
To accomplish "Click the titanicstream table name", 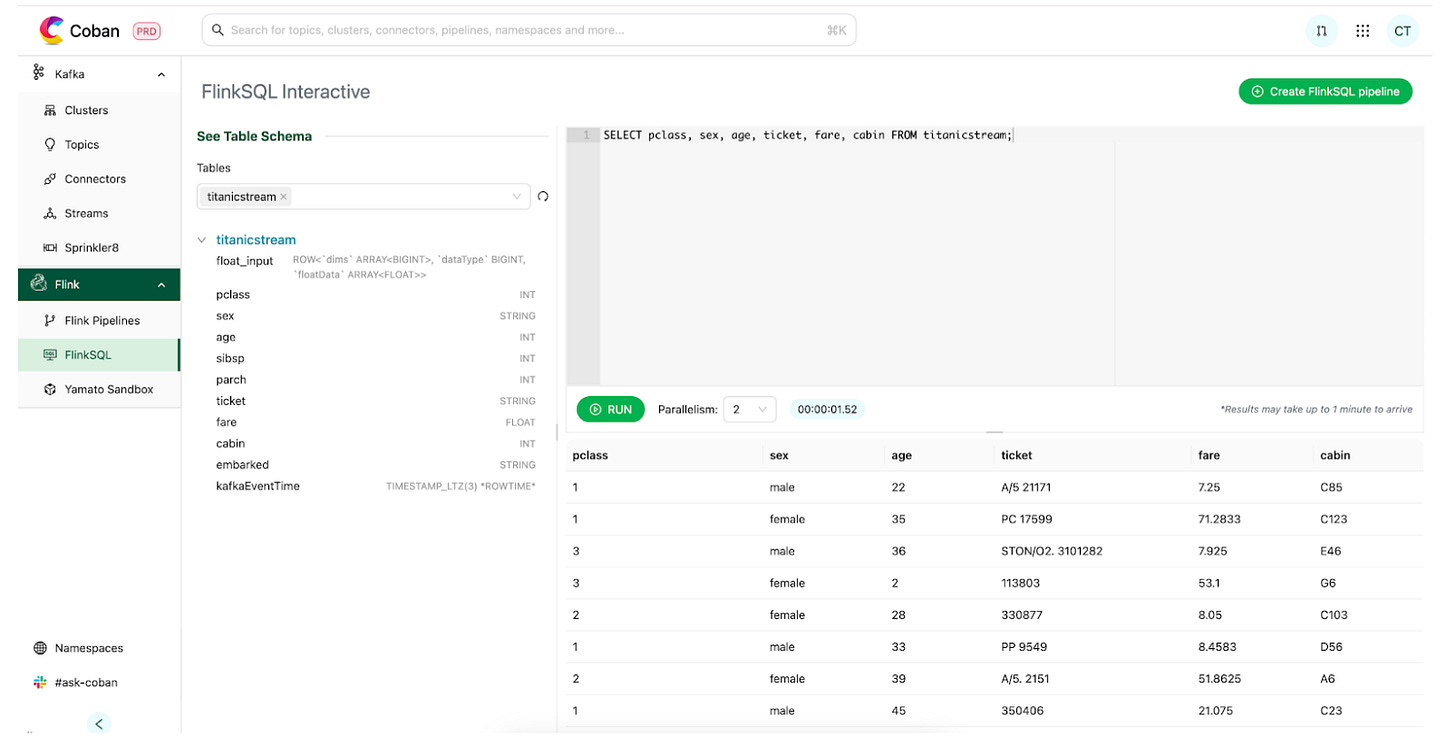I will coord(256,240).
